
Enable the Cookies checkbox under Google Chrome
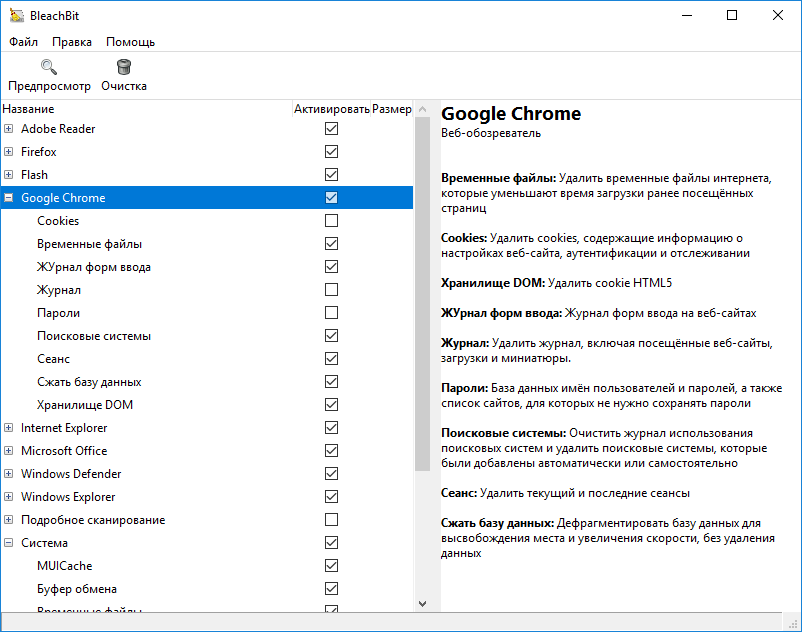pyautogui.click(x=331, y=221)
